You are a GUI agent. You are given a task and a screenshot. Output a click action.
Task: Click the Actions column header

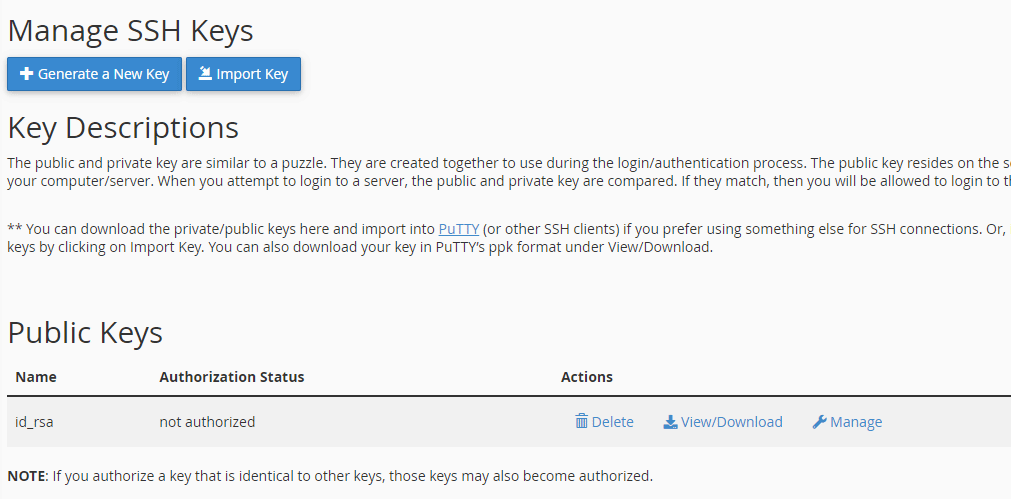click(x=587, y=377)
